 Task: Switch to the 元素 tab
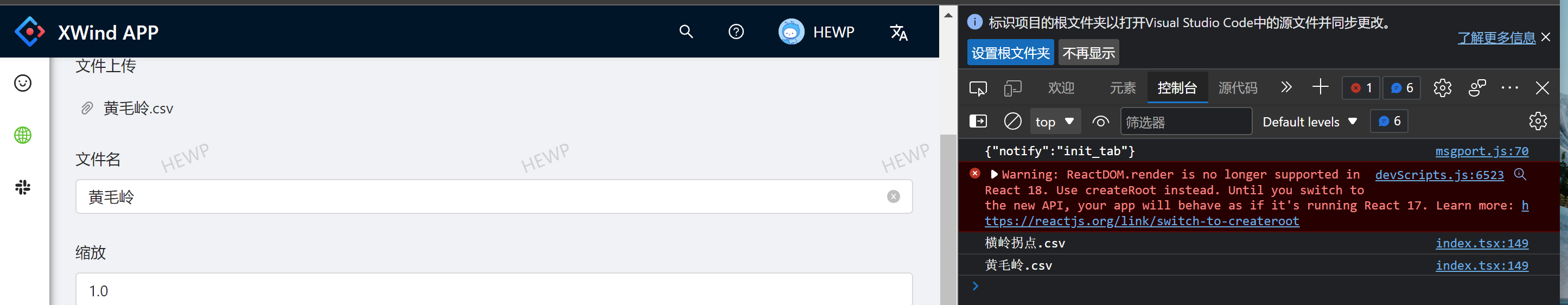1123,88
